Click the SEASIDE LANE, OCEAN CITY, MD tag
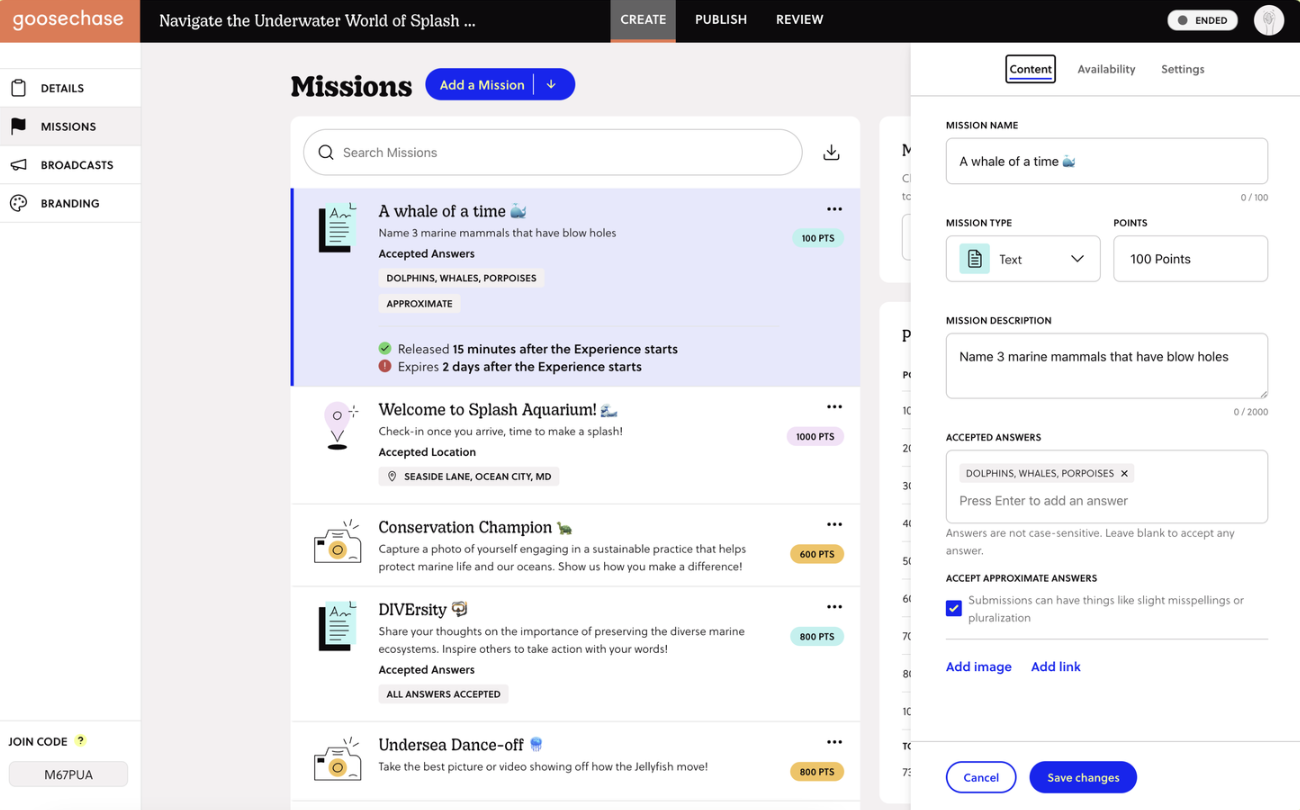The image size is (1300, 810). (468, 477)
